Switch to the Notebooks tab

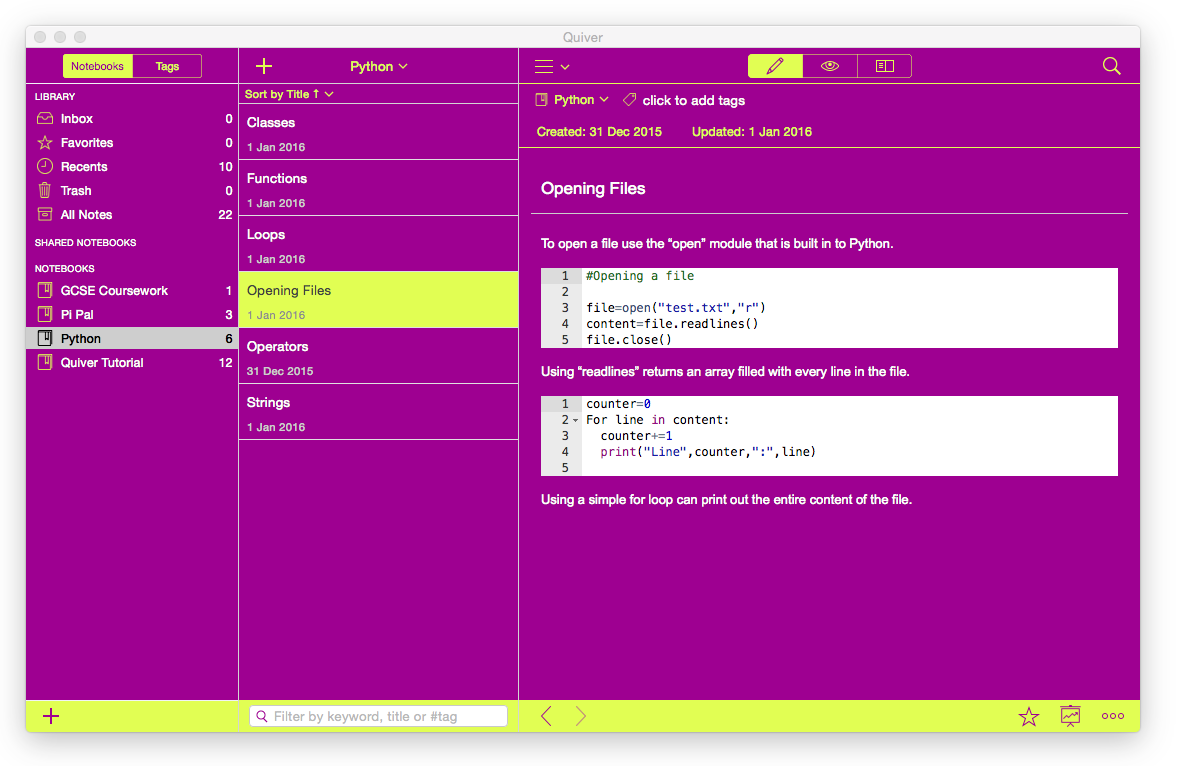pos(98,66)
